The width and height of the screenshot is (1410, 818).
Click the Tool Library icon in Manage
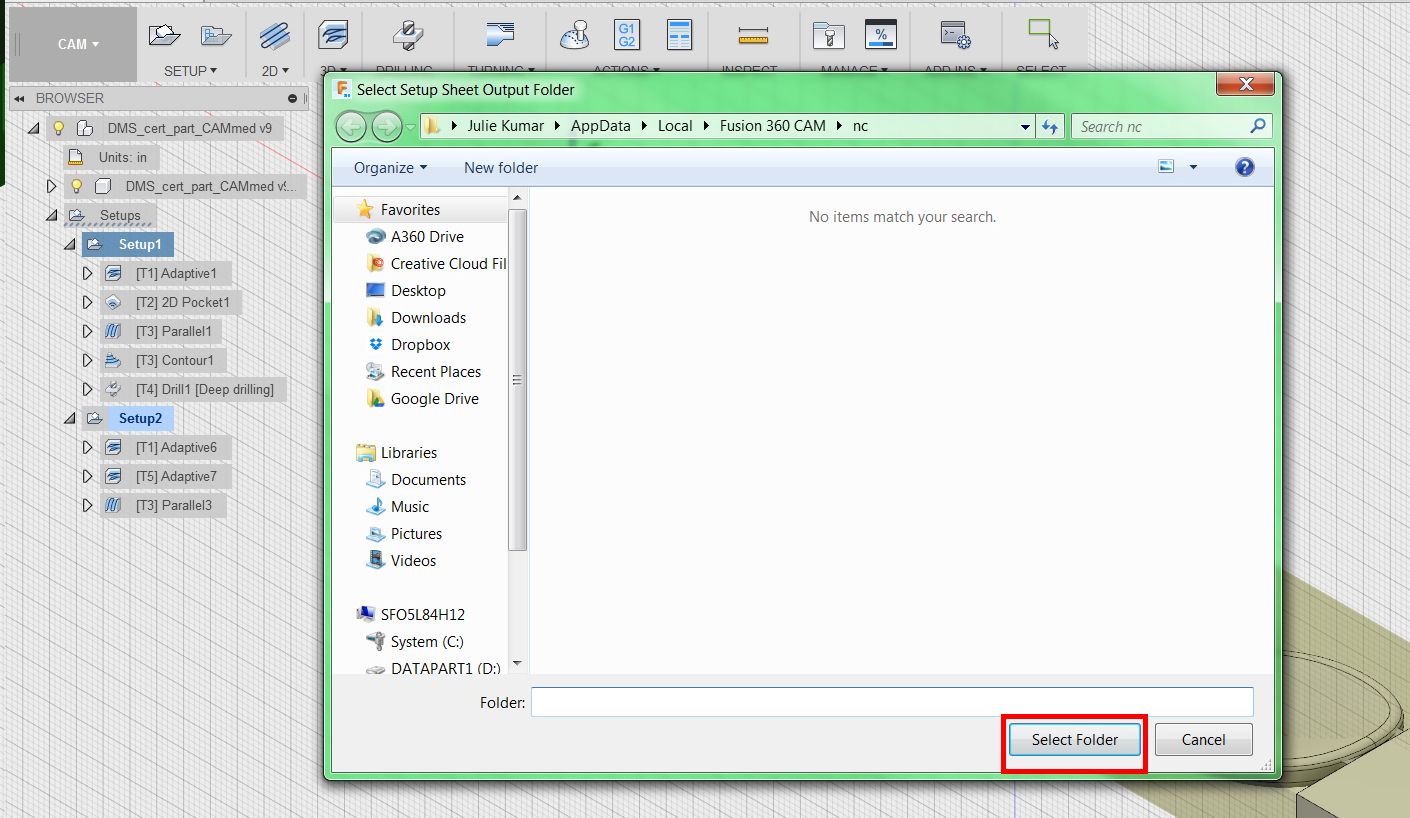point(828,36)
